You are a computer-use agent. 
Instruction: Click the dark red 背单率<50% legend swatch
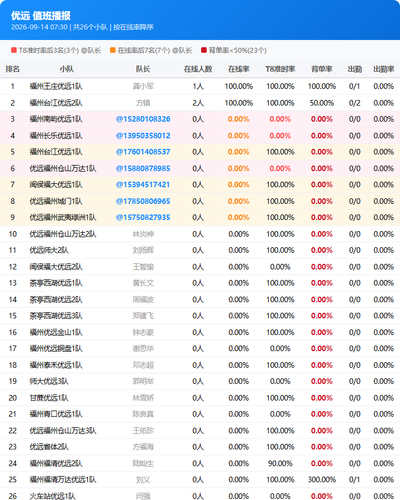pyautogui.click(x=204, y=50)
